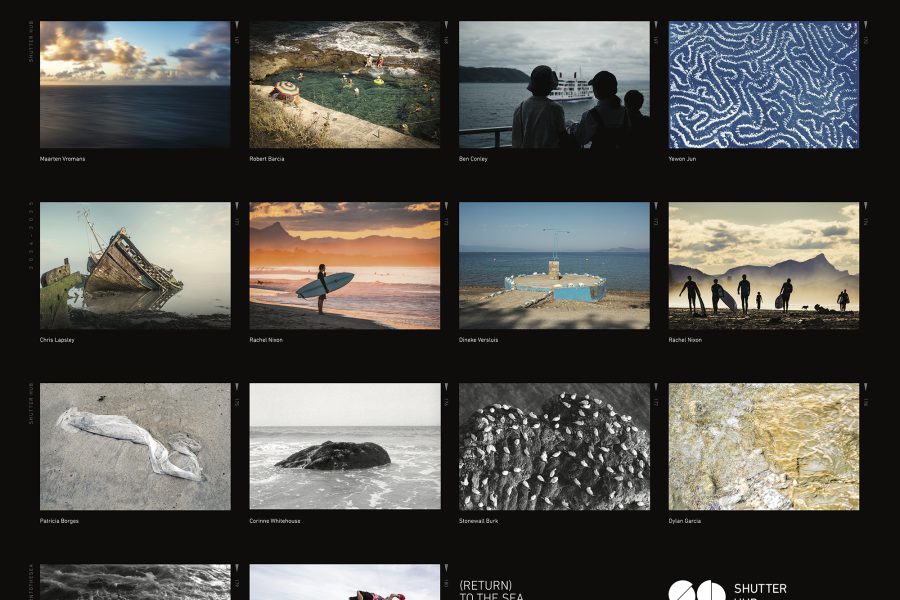Click the Maarten Vromans caption
The height and width of the screenshot is (600, 900).
point(62,159)
